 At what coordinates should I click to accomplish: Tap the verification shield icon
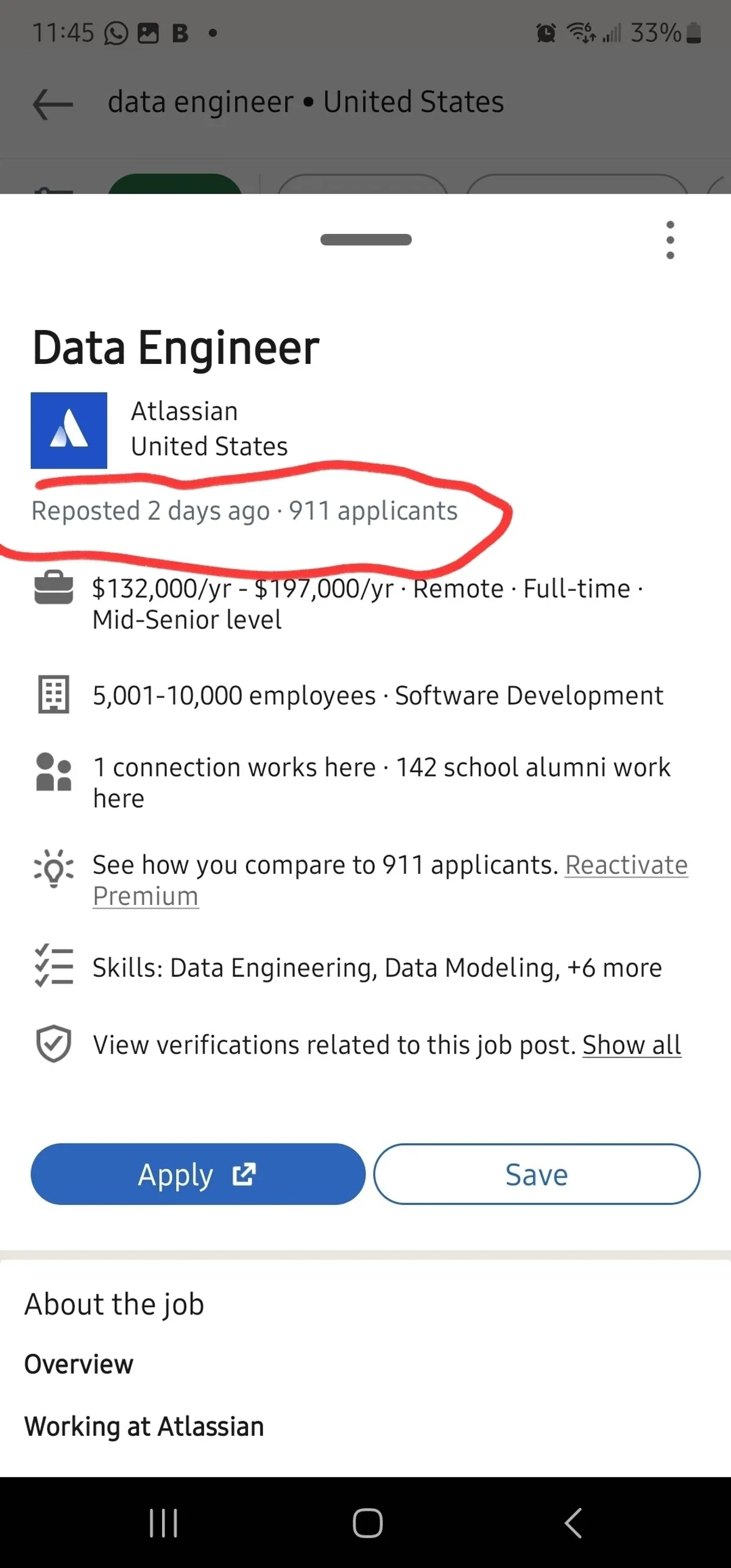[x=54, y=1043]
